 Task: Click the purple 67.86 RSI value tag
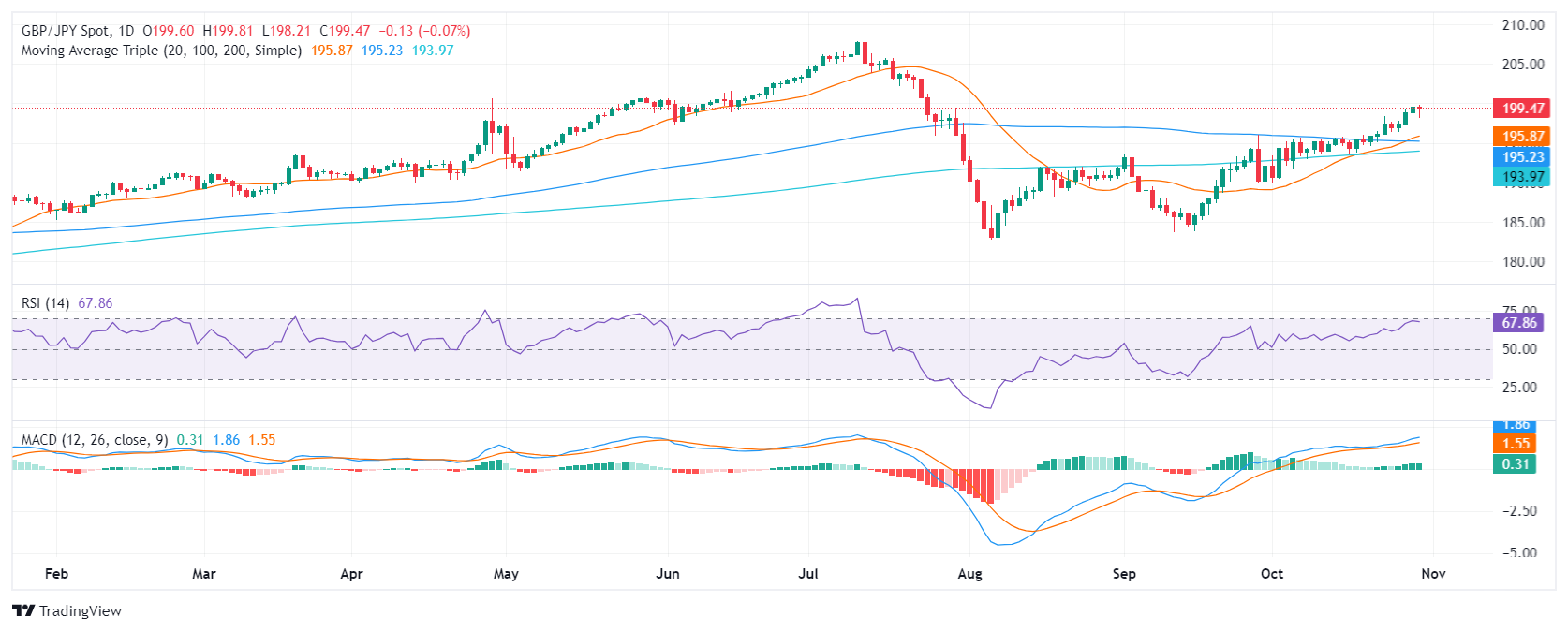tap(1518, 323)
